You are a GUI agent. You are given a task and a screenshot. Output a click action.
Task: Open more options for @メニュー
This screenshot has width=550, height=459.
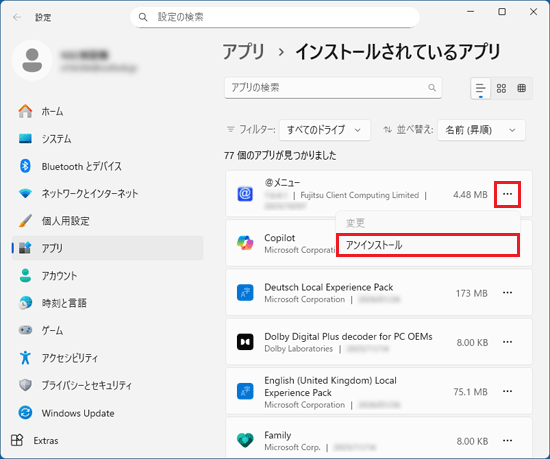tap(507, 194)
